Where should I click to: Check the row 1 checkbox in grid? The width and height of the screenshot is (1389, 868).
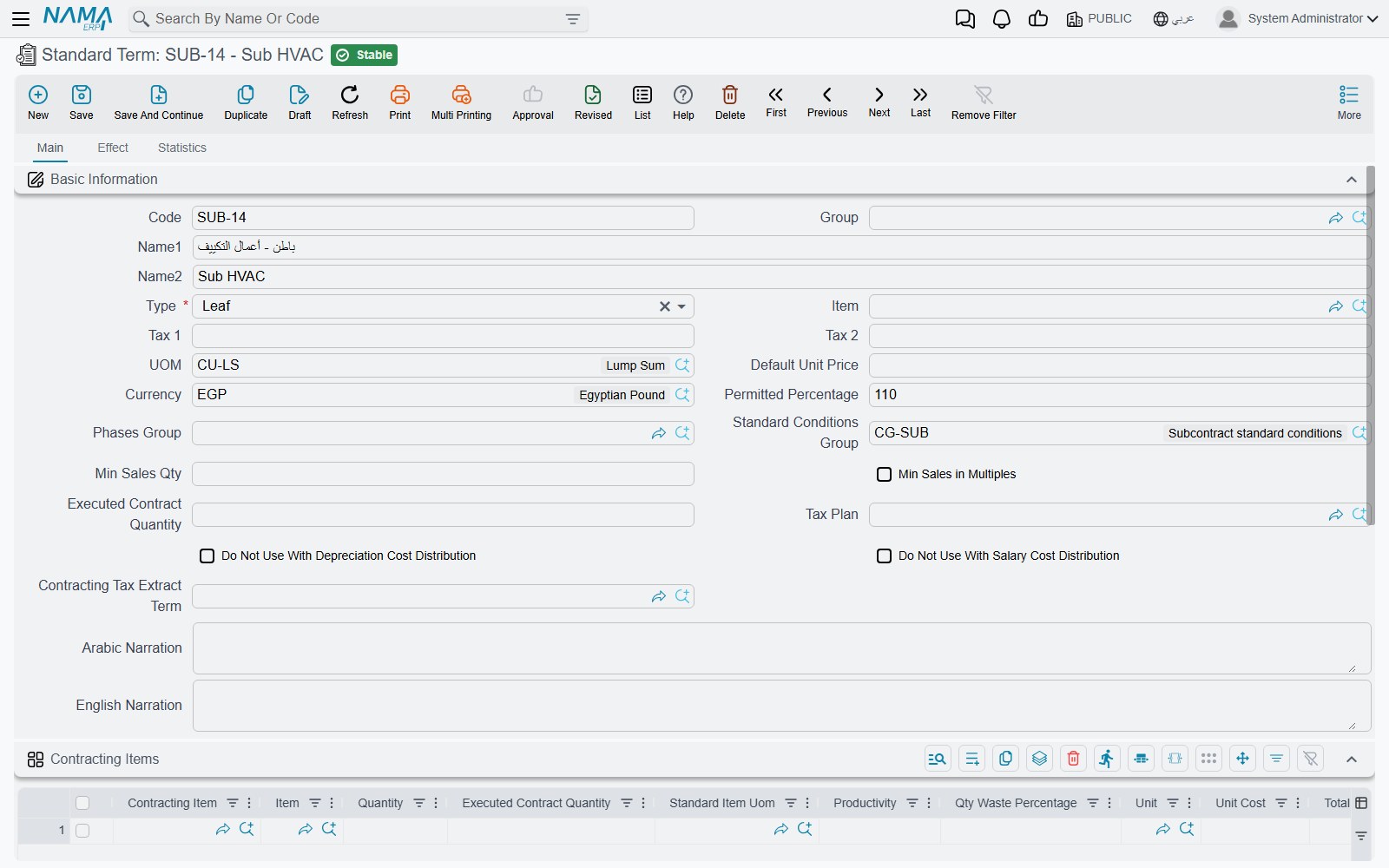click(82, 831)
